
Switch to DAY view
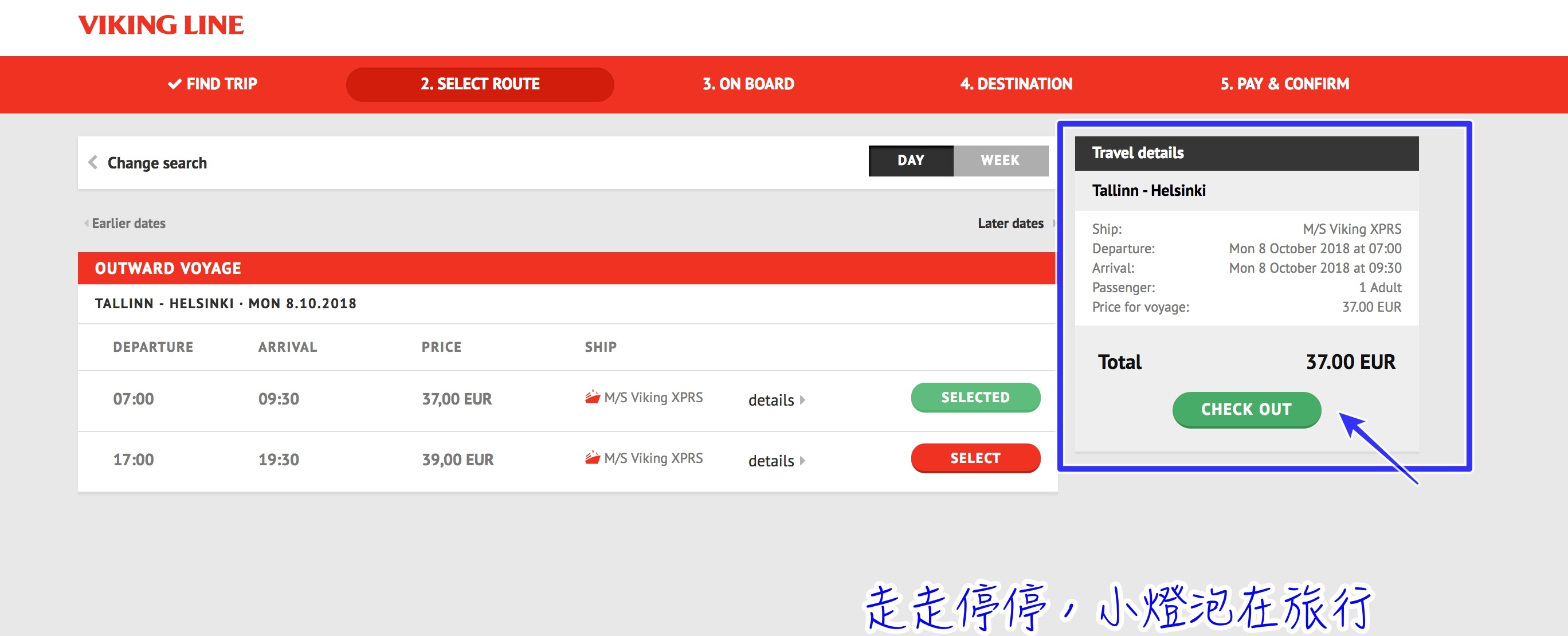pyautogui.click(x=911, y=160)
